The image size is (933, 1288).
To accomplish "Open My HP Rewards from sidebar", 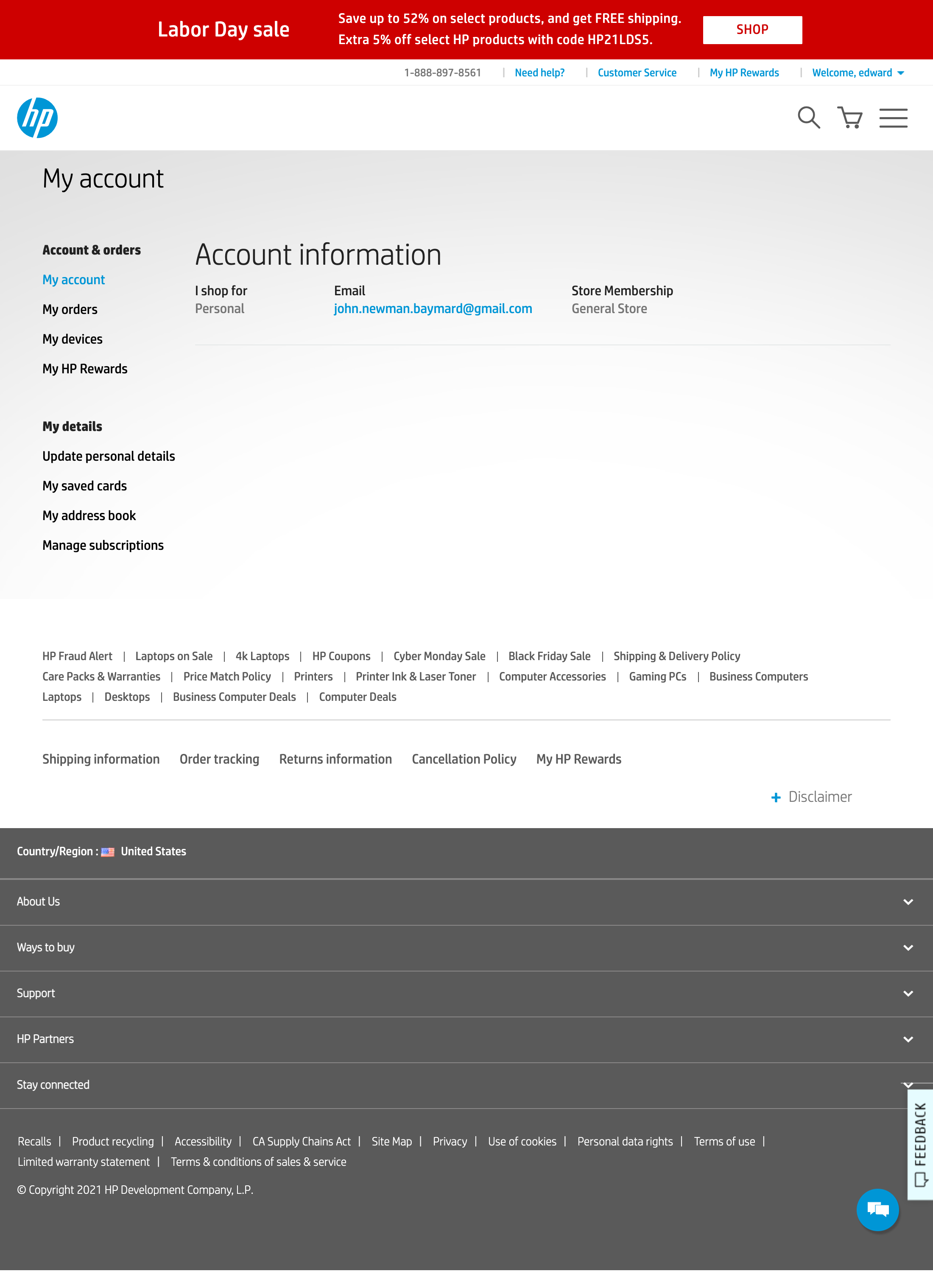I will tap(85, 368).
